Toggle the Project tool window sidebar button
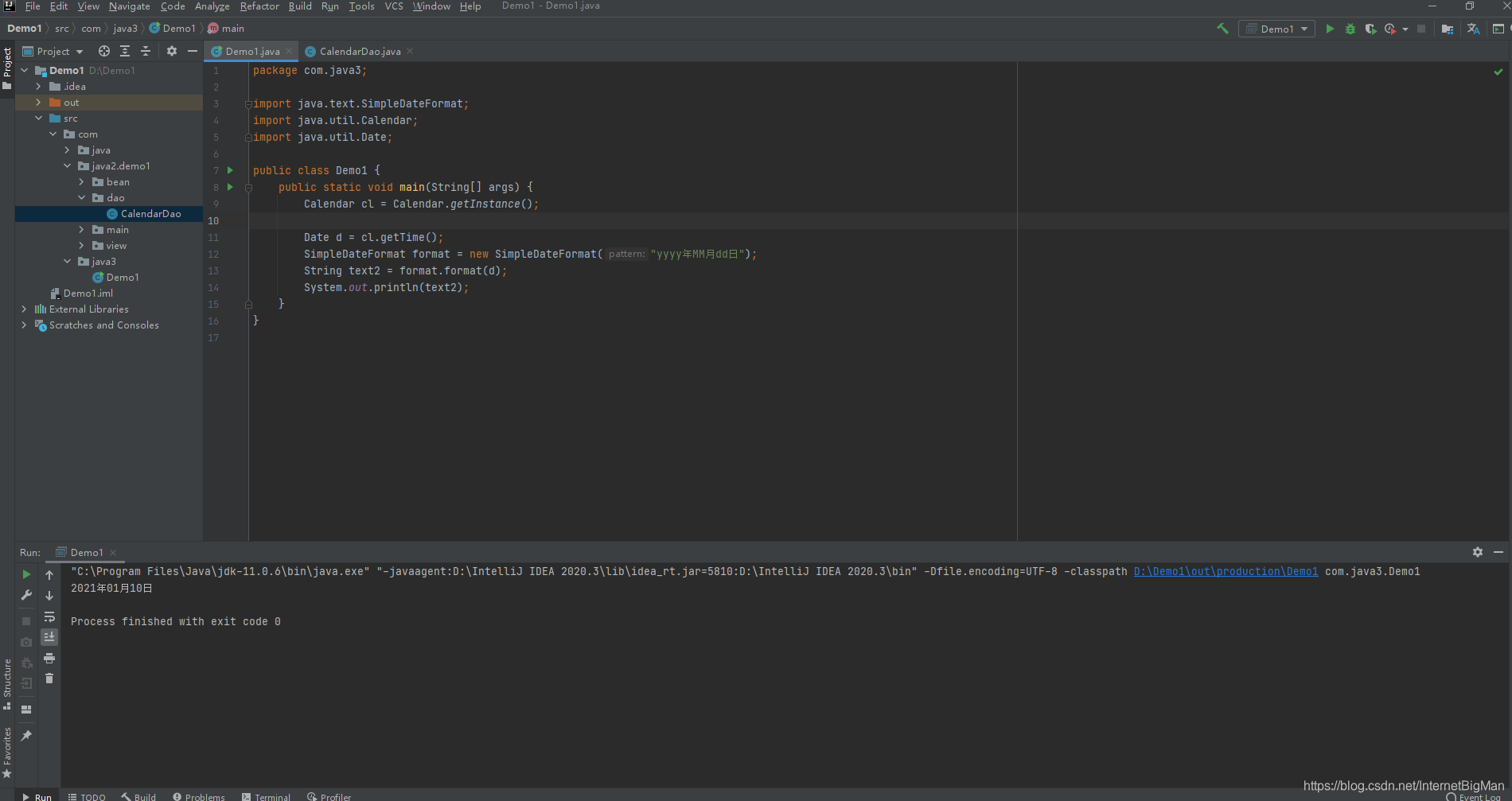Image resolution: width=1512 pixels, height=801 pixels. click(x=7, y=68)
